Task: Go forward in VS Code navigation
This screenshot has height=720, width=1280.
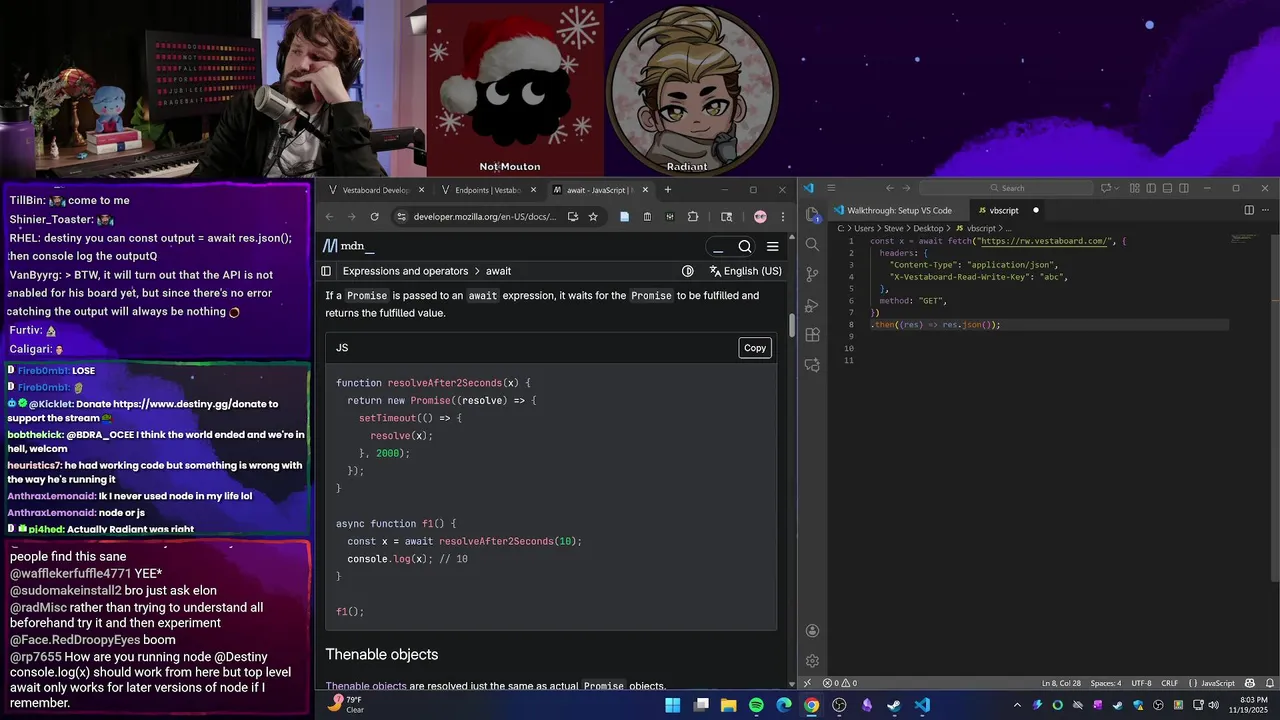Action: [906, 188]
